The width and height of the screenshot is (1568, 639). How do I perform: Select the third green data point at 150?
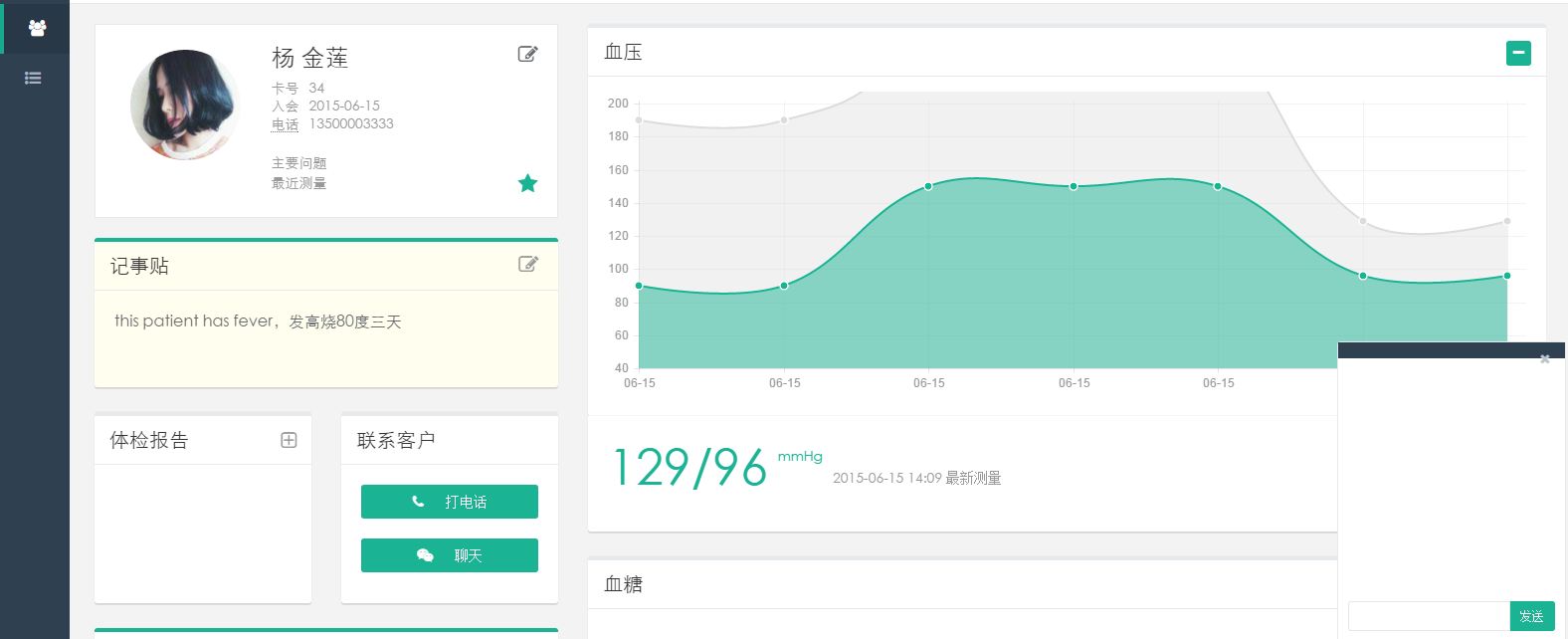click(928, 186)
